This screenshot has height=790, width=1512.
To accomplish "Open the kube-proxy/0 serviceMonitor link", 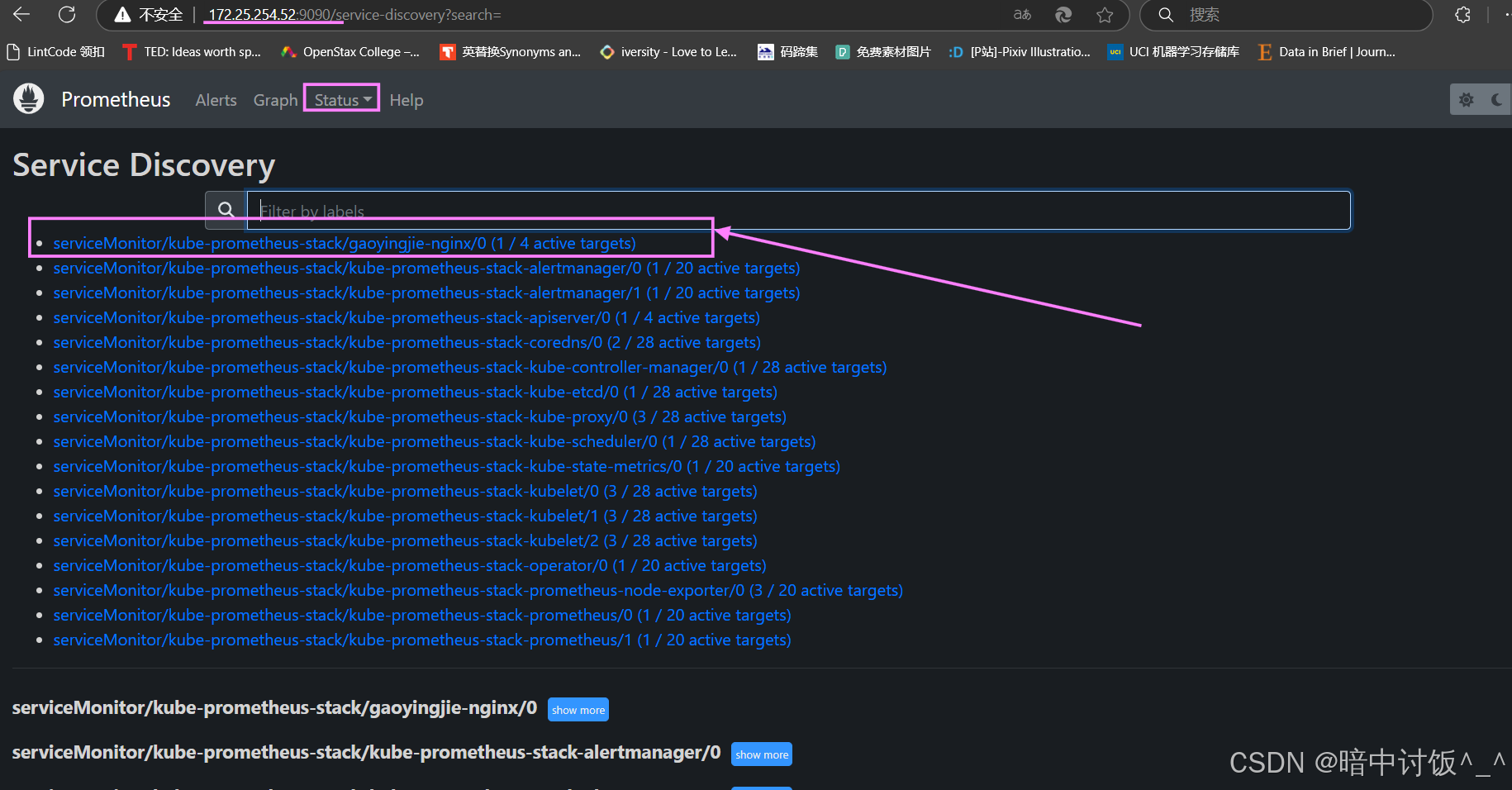I will click(420, 416).
